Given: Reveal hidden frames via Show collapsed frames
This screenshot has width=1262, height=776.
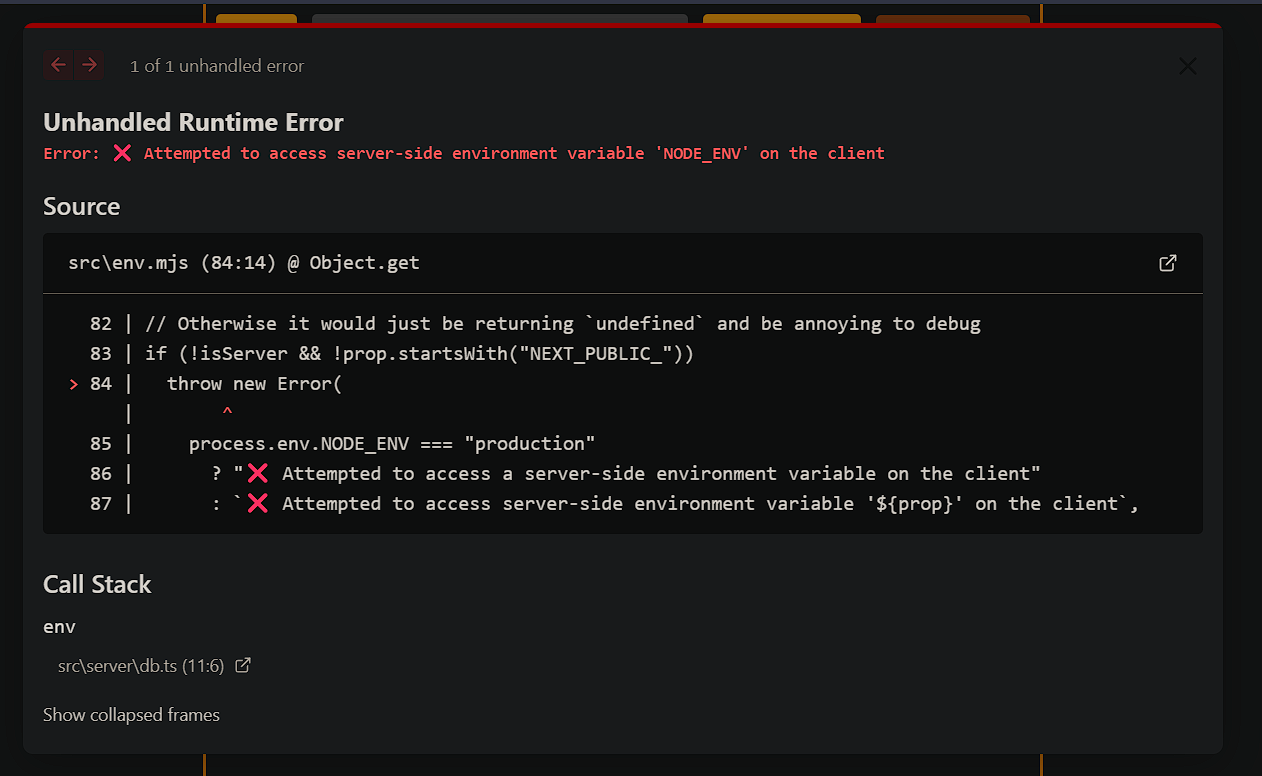Looking at the screenshot, I should (x=131, y=714).
